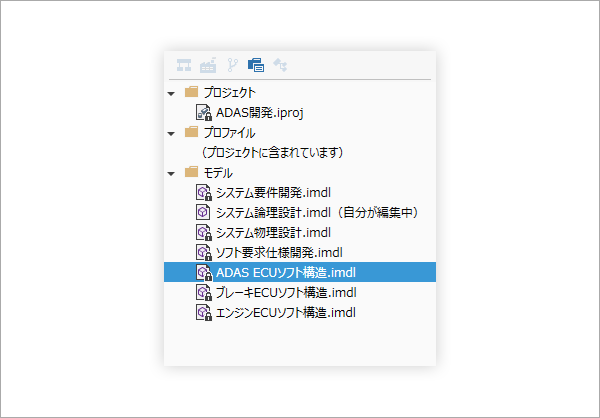Click the structure tree toolbar icon
The image size is (600, 418).
[x=184, y=65]
